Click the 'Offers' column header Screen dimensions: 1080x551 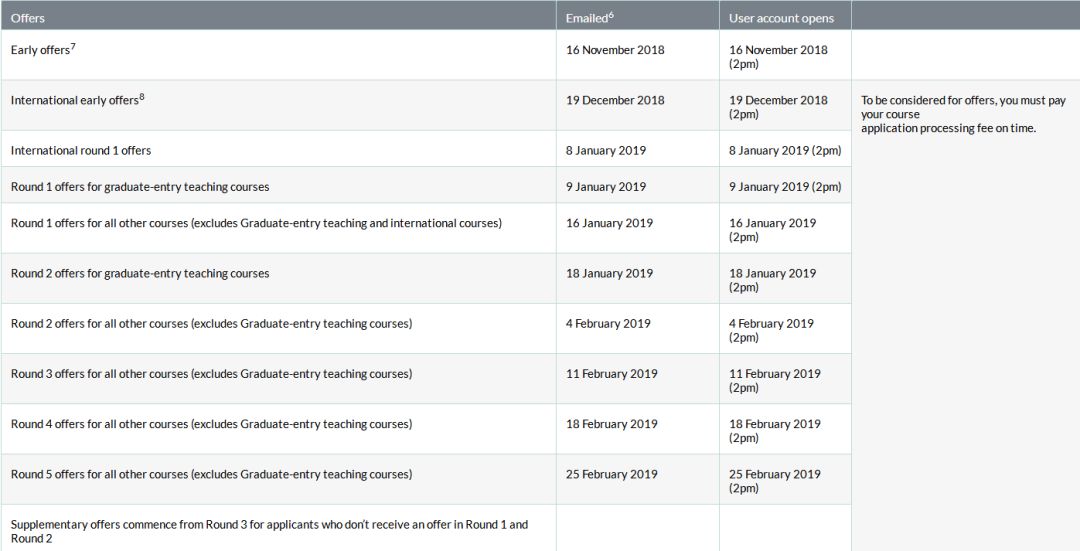(28, 18)
